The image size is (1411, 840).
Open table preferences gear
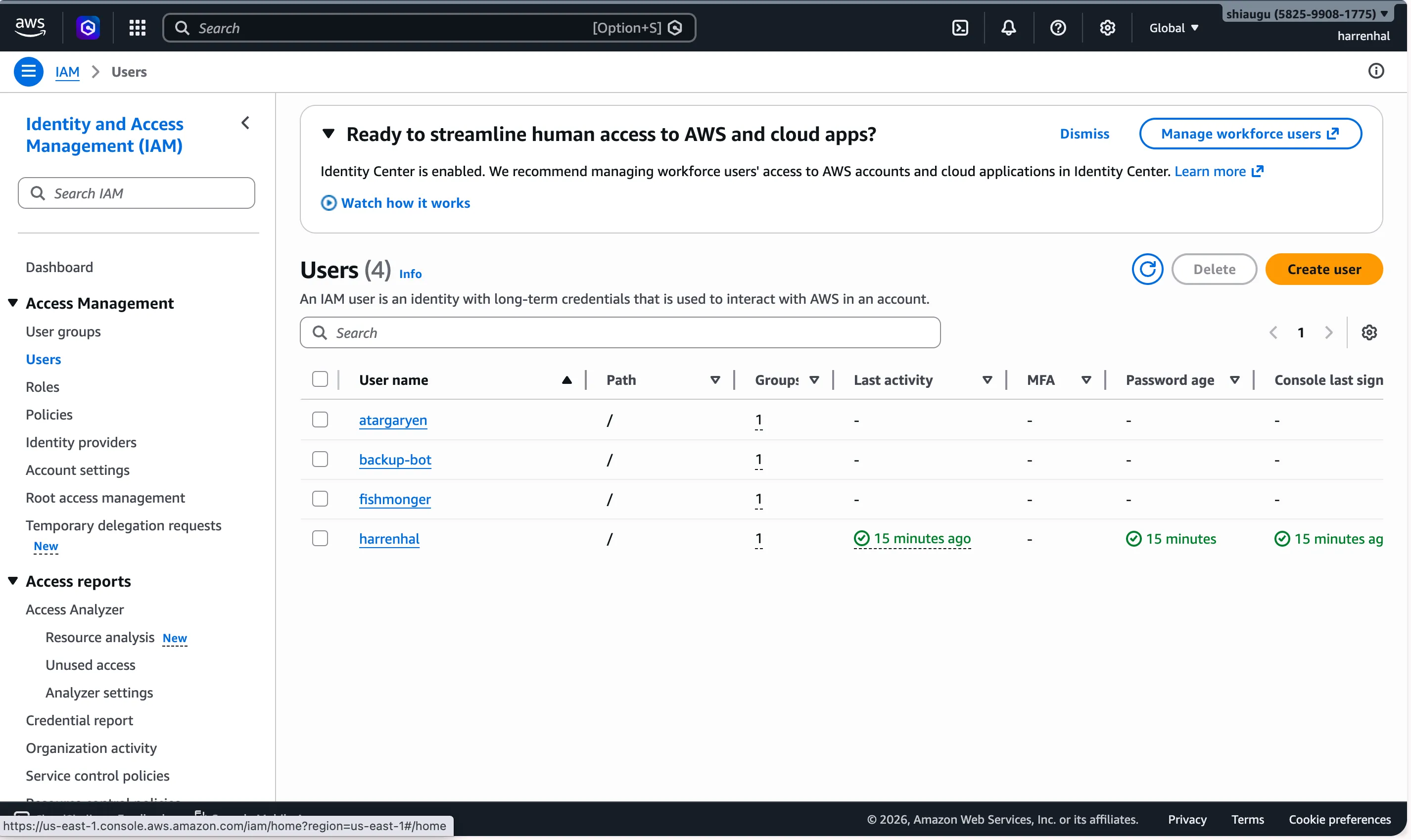(x=1368, y=332)
